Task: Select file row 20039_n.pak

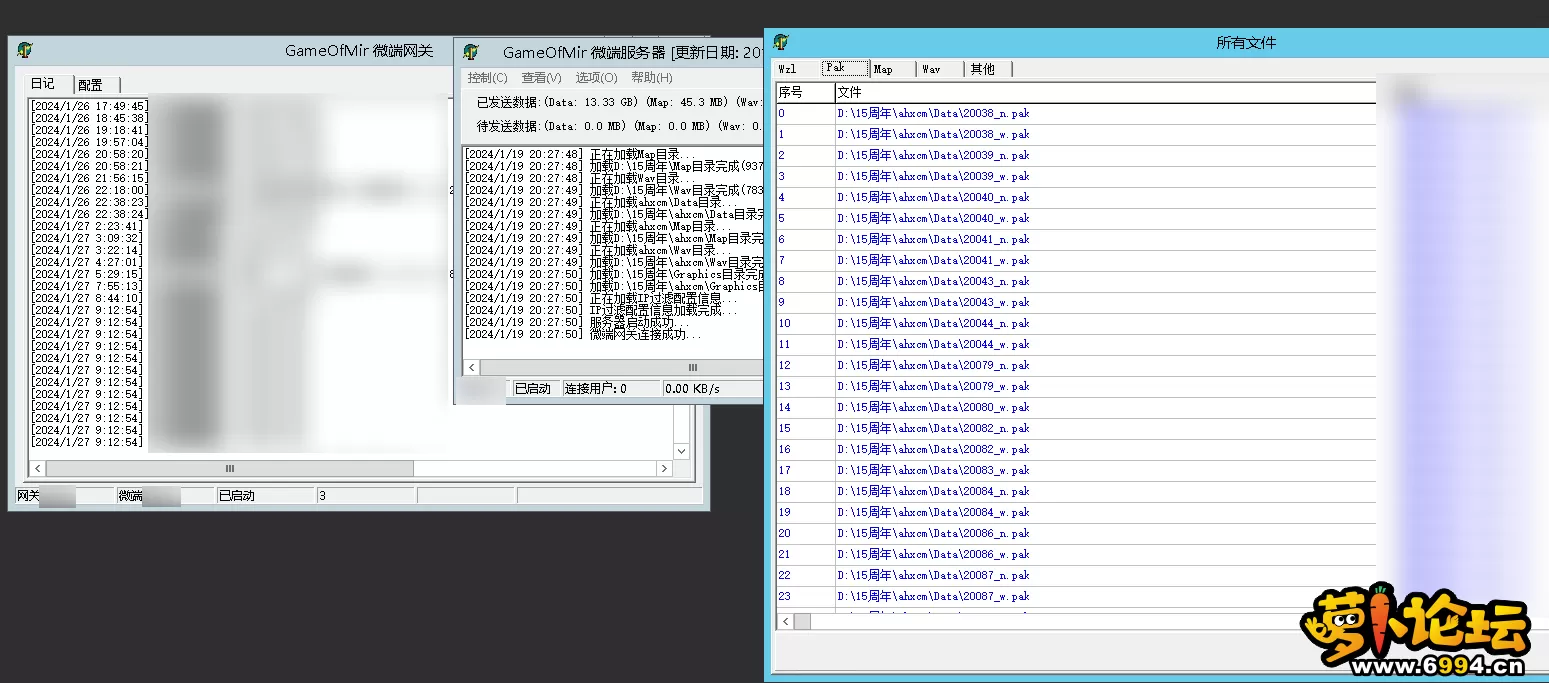Action: click(x=1076, y=156)
